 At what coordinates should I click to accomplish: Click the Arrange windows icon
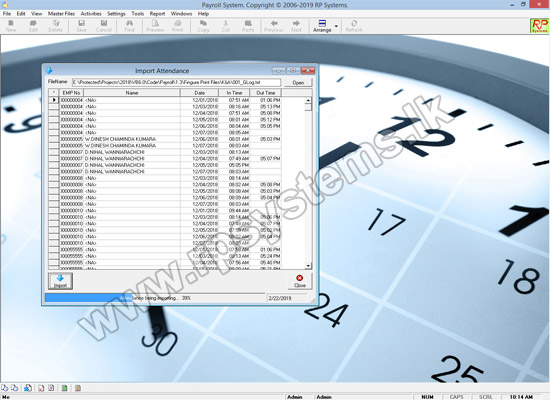(322, 26)
